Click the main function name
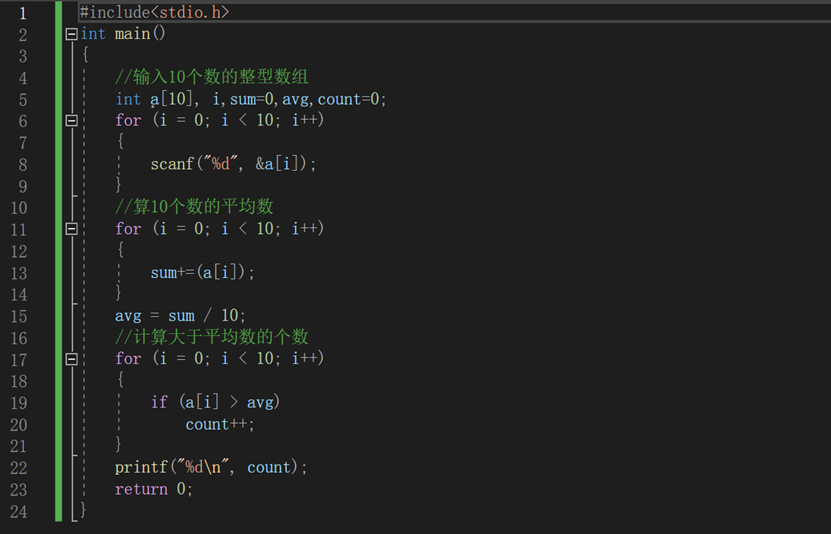The width and height of the screenshot is (831, 534). [132, 34]
